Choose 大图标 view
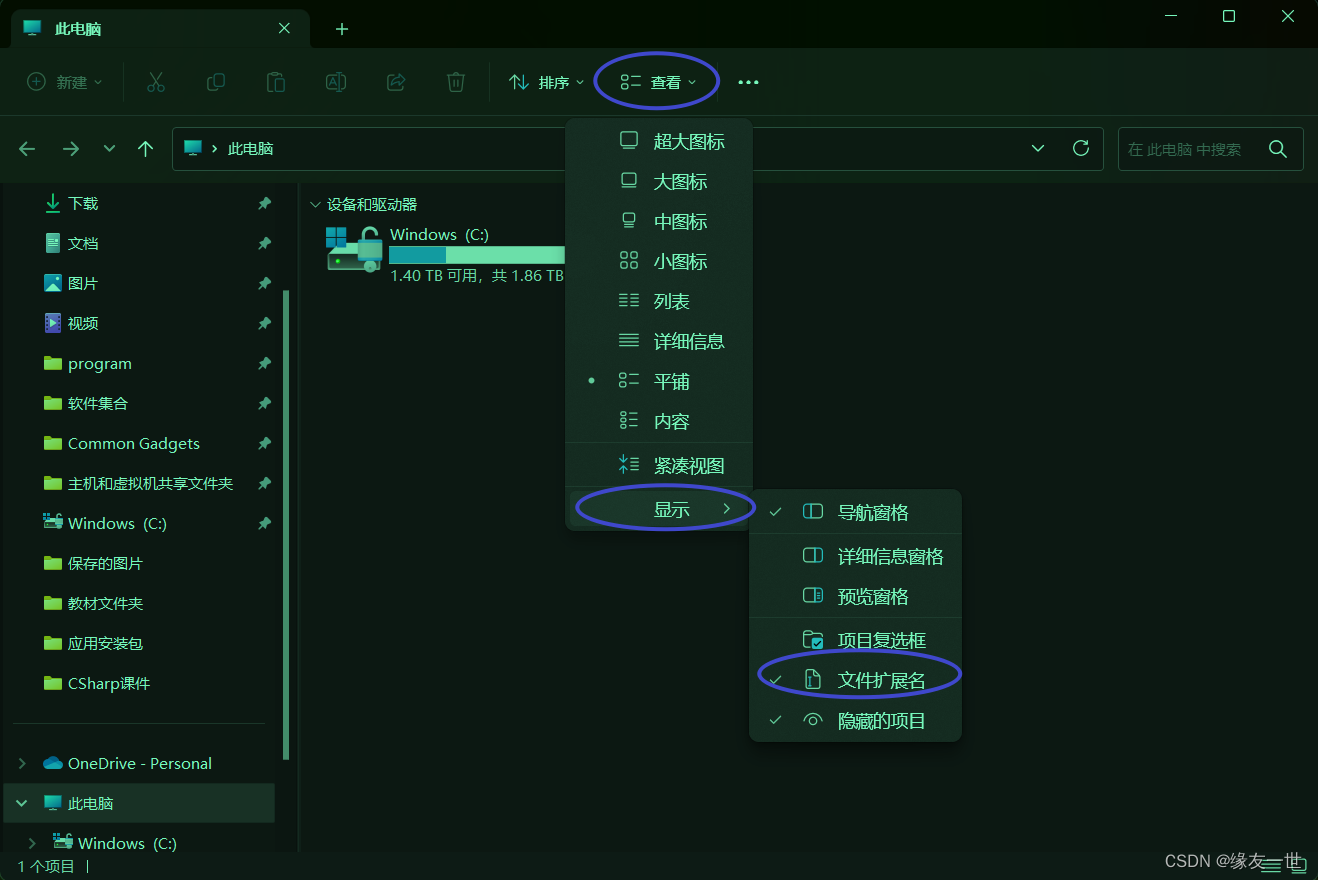The width and height of the screenshot is (1318, 880). coord(659,181)
